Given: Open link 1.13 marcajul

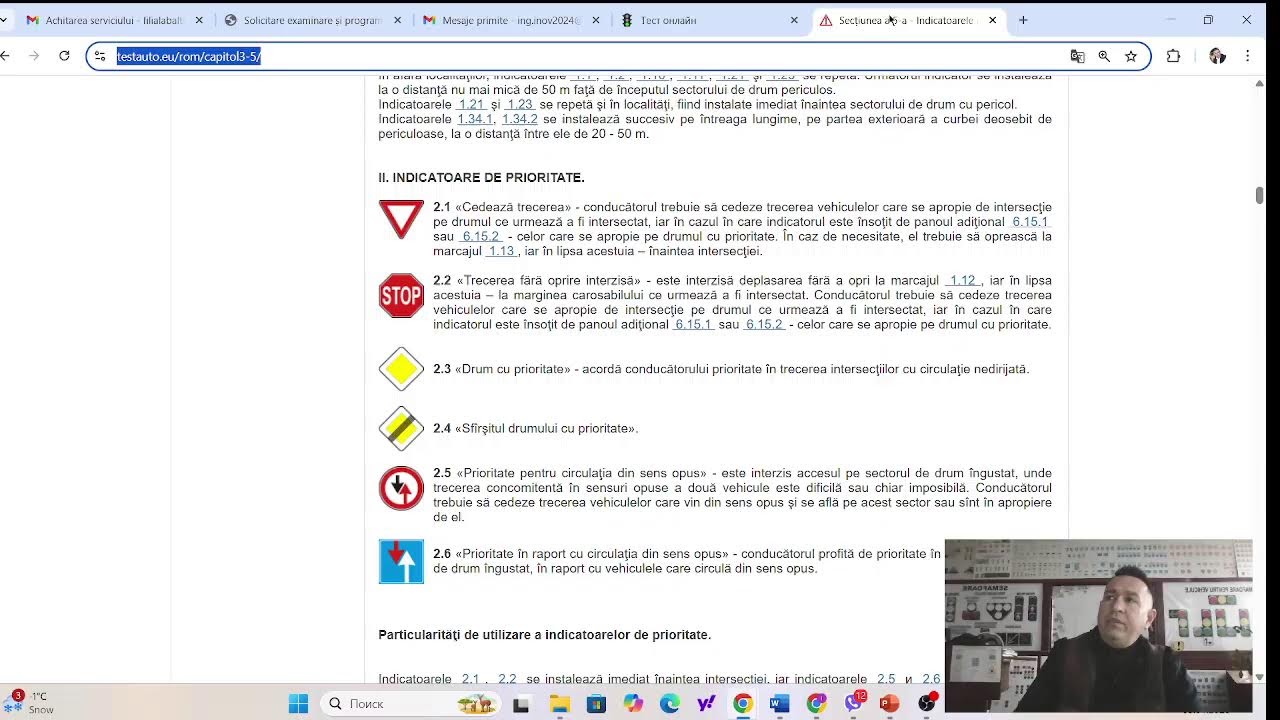Looking at the screenshot, I should [501, 251].
